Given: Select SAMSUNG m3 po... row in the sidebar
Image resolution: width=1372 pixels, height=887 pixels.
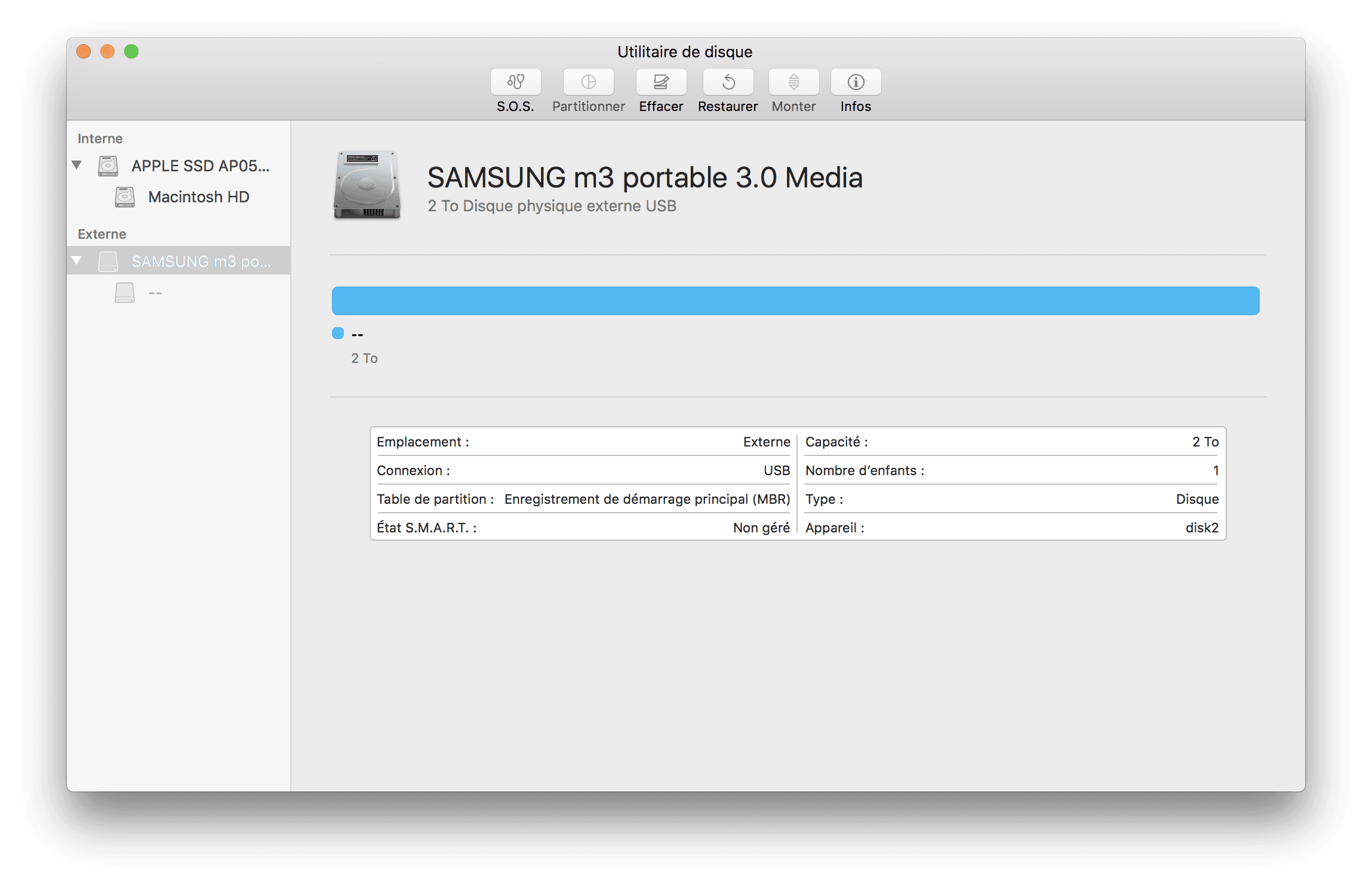Looking at the screenshot, I should [x=179, y=261].
